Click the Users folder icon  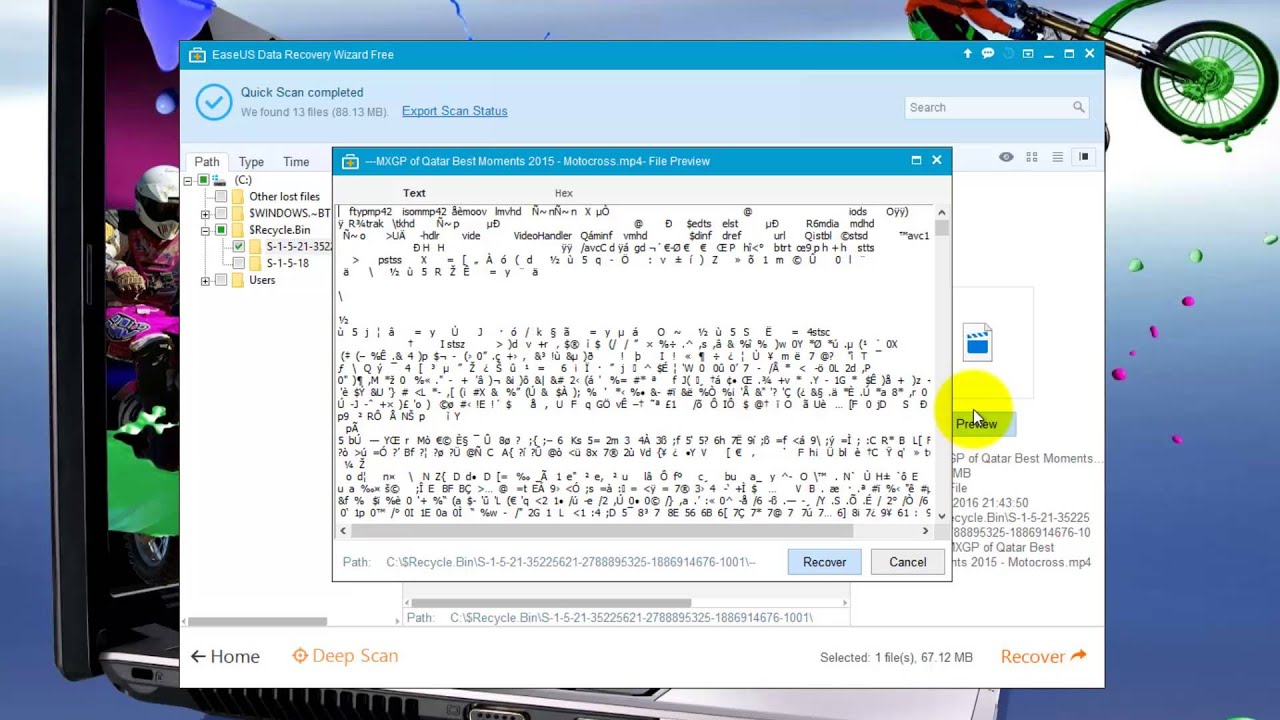coord(238,280)
